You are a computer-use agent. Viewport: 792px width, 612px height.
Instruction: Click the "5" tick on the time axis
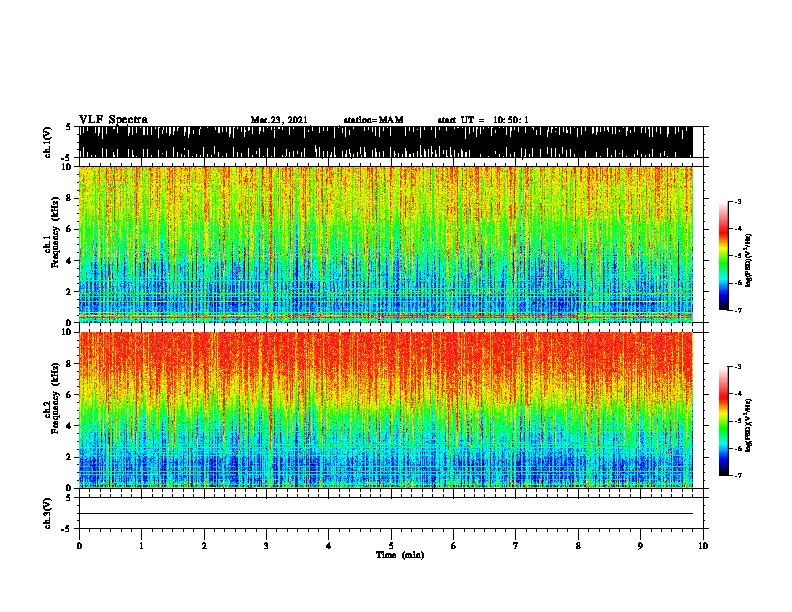(391, 546)
